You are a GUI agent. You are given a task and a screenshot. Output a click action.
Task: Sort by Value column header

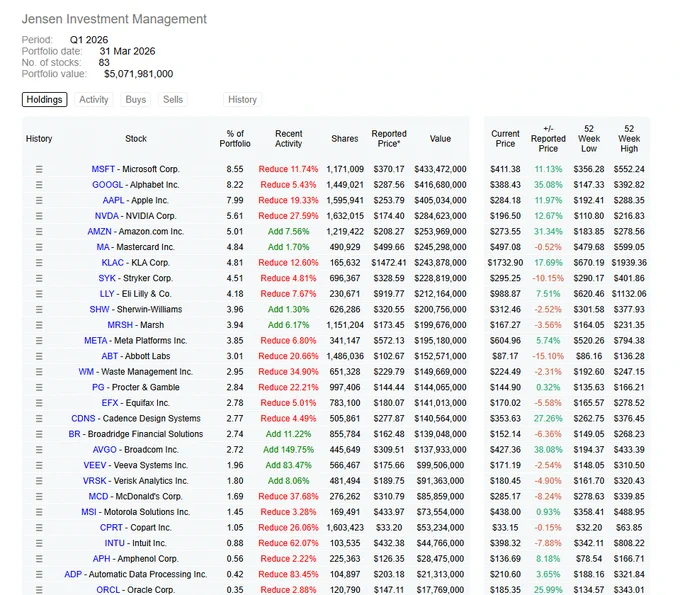point(440,139)
